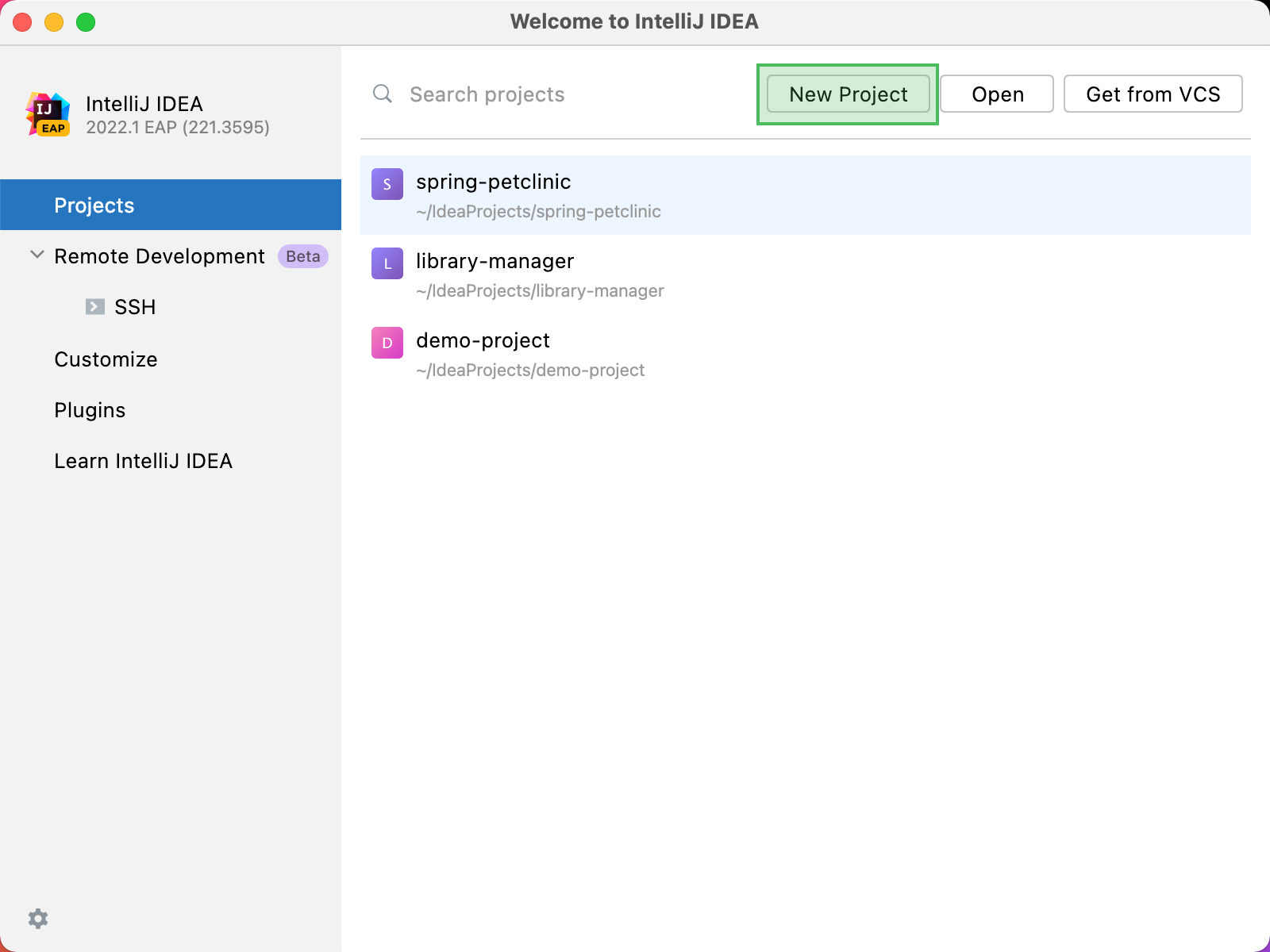Open the settings gear menu

click(38, 919)
